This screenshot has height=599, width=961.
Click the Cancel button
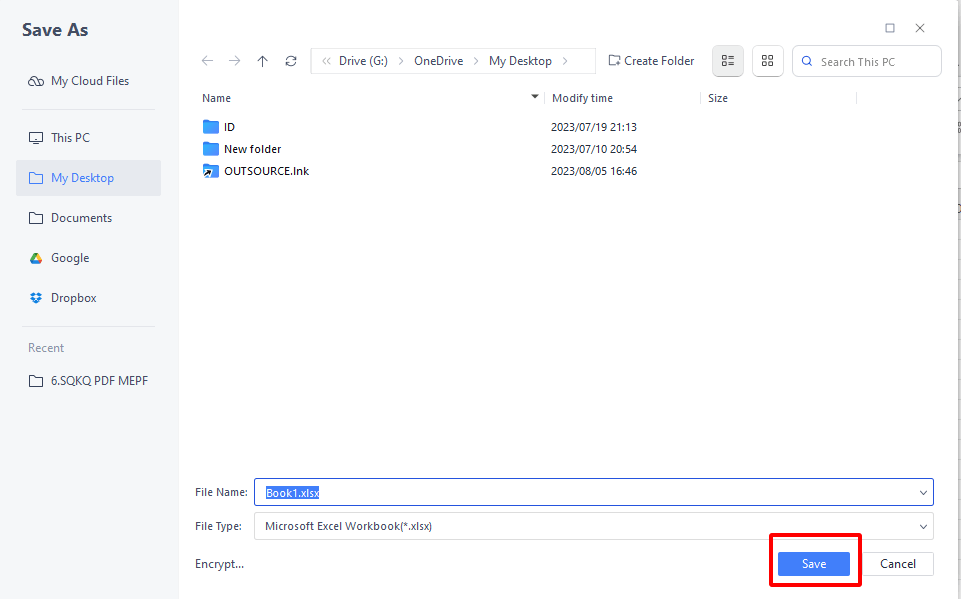[898, 564]
